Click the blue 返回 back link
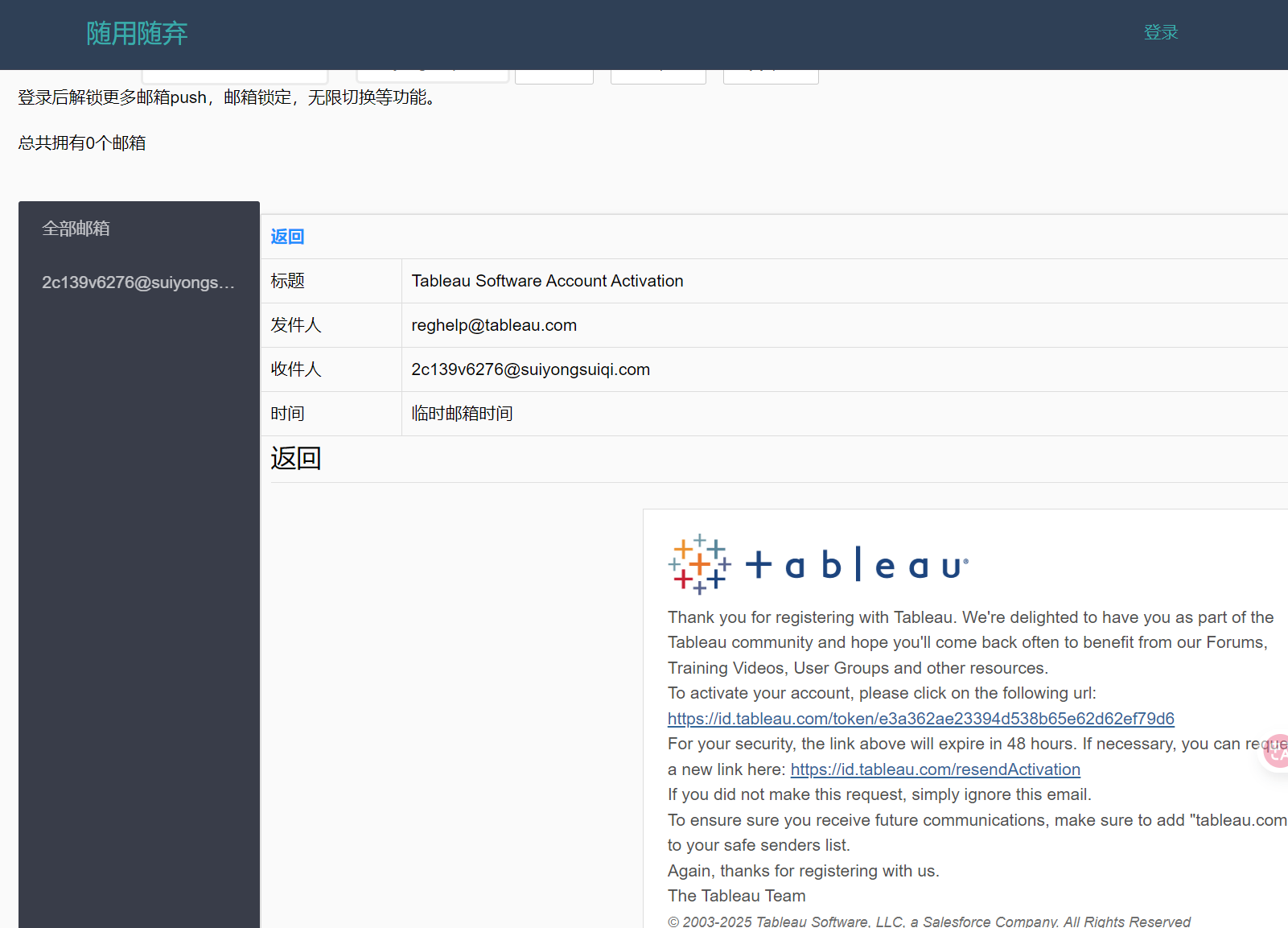Viewport: 1288px width, 928px height. pos(287,237)
